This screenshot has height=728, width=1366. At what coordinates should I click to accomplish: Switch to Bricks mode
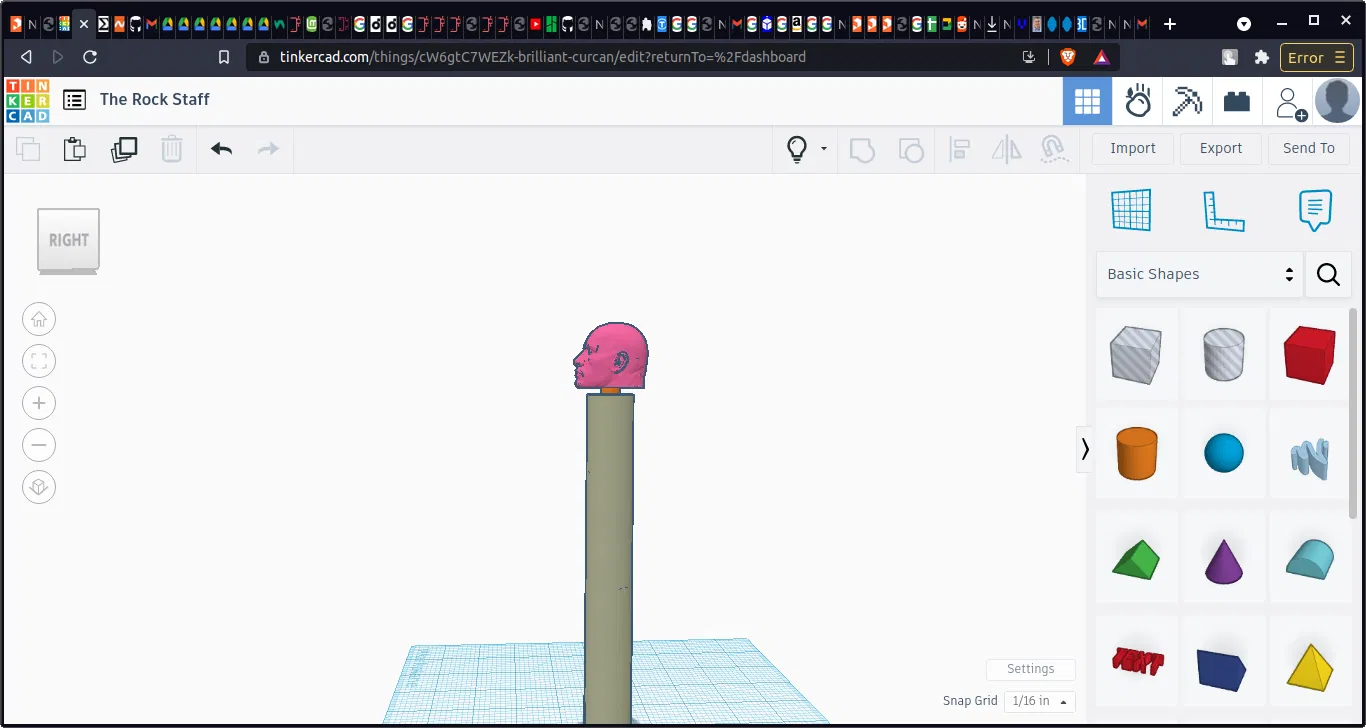pos(1237,101)
